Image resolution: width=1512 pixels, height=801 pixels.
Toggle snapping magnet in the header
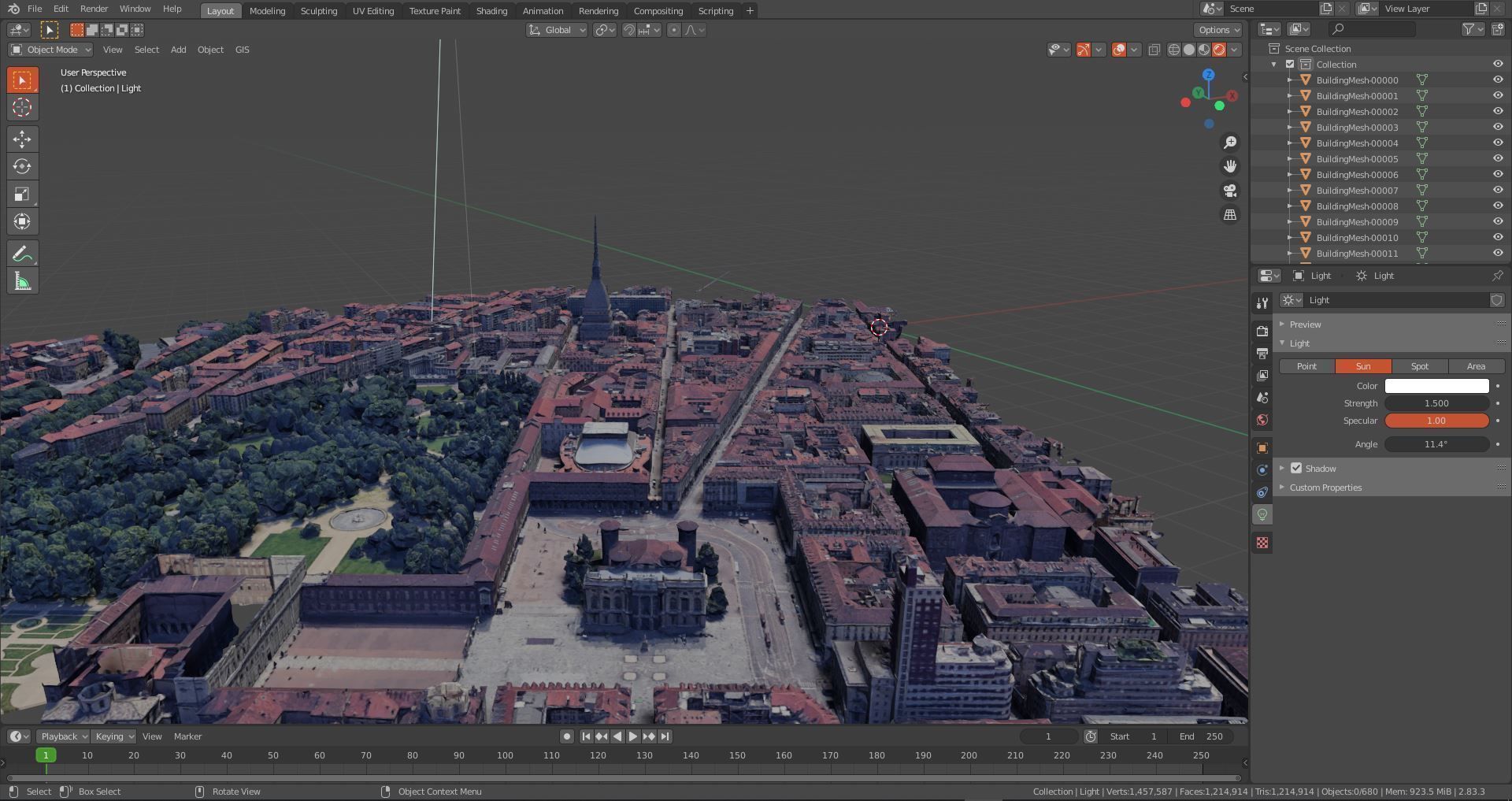629,30
